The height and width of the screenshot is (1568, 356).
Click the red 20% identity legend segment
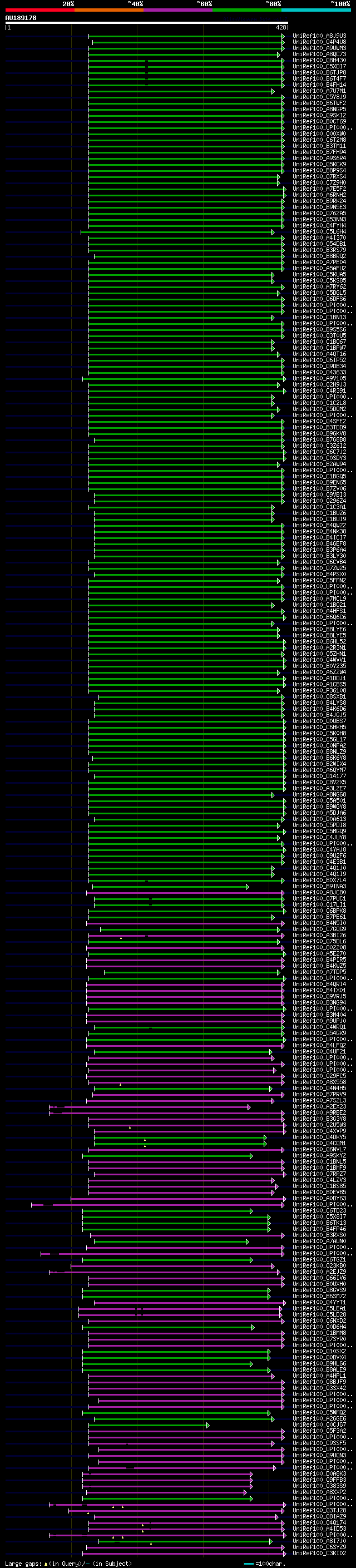point(39,10)
